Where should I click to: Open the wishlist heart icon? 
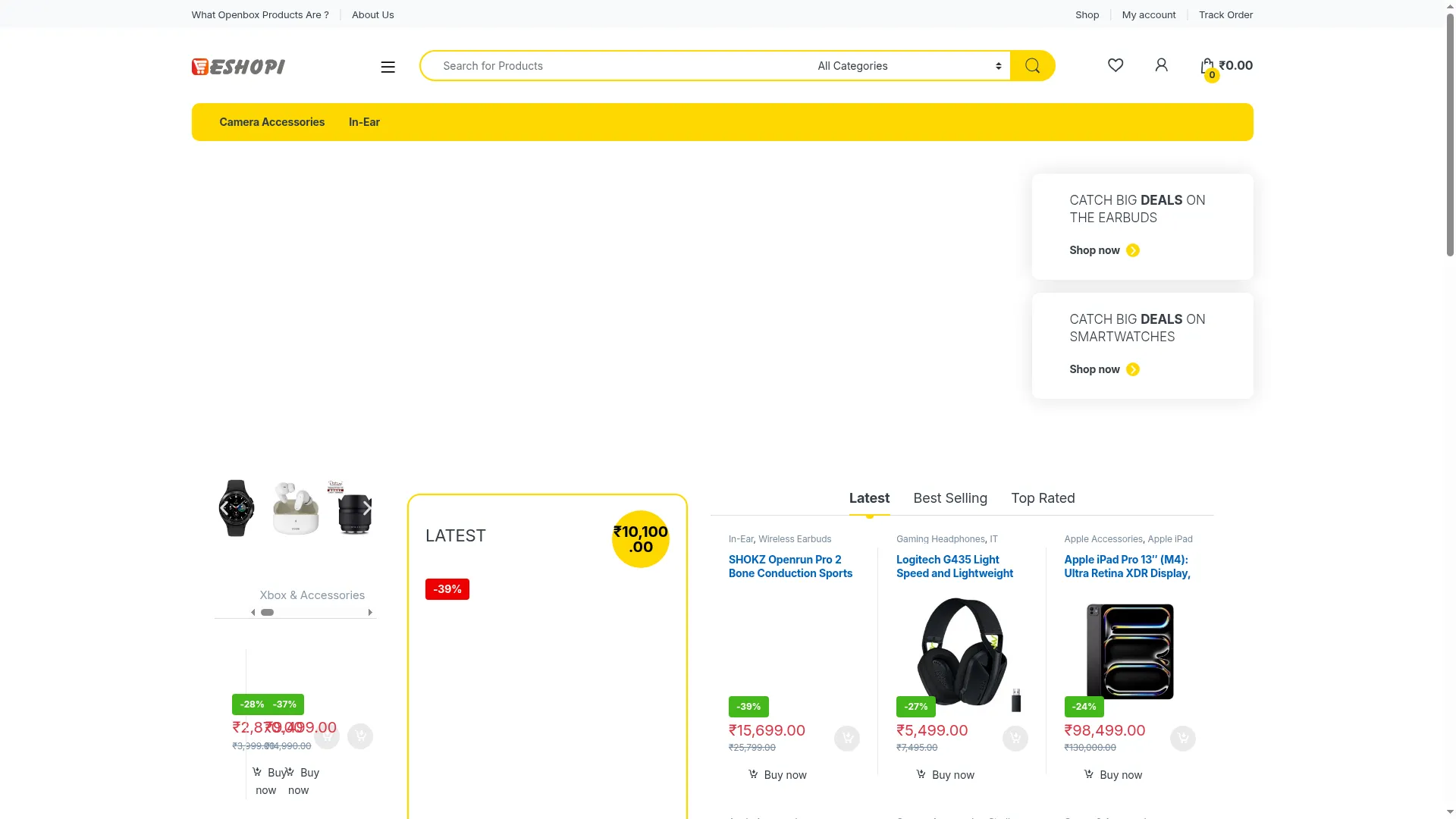1116,65
